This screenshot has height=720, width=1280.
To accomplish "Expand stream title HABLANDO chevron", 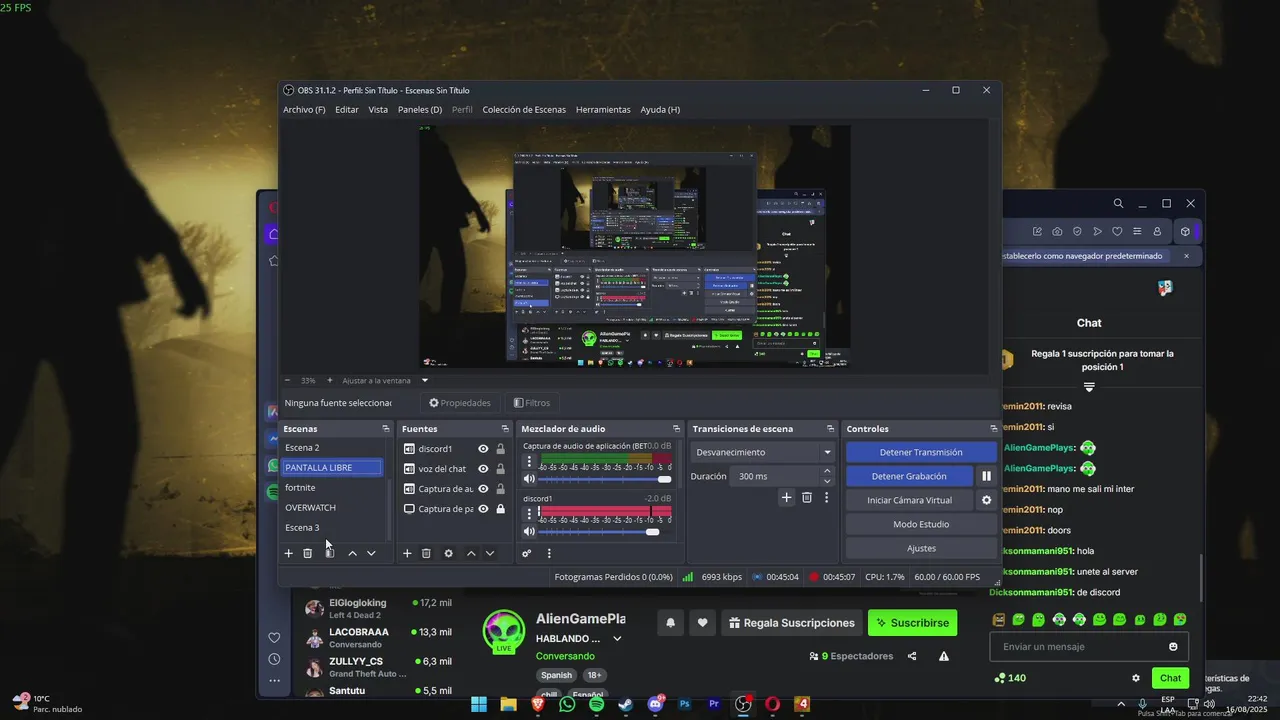I will pyautogui.click(x=617, y=639).
